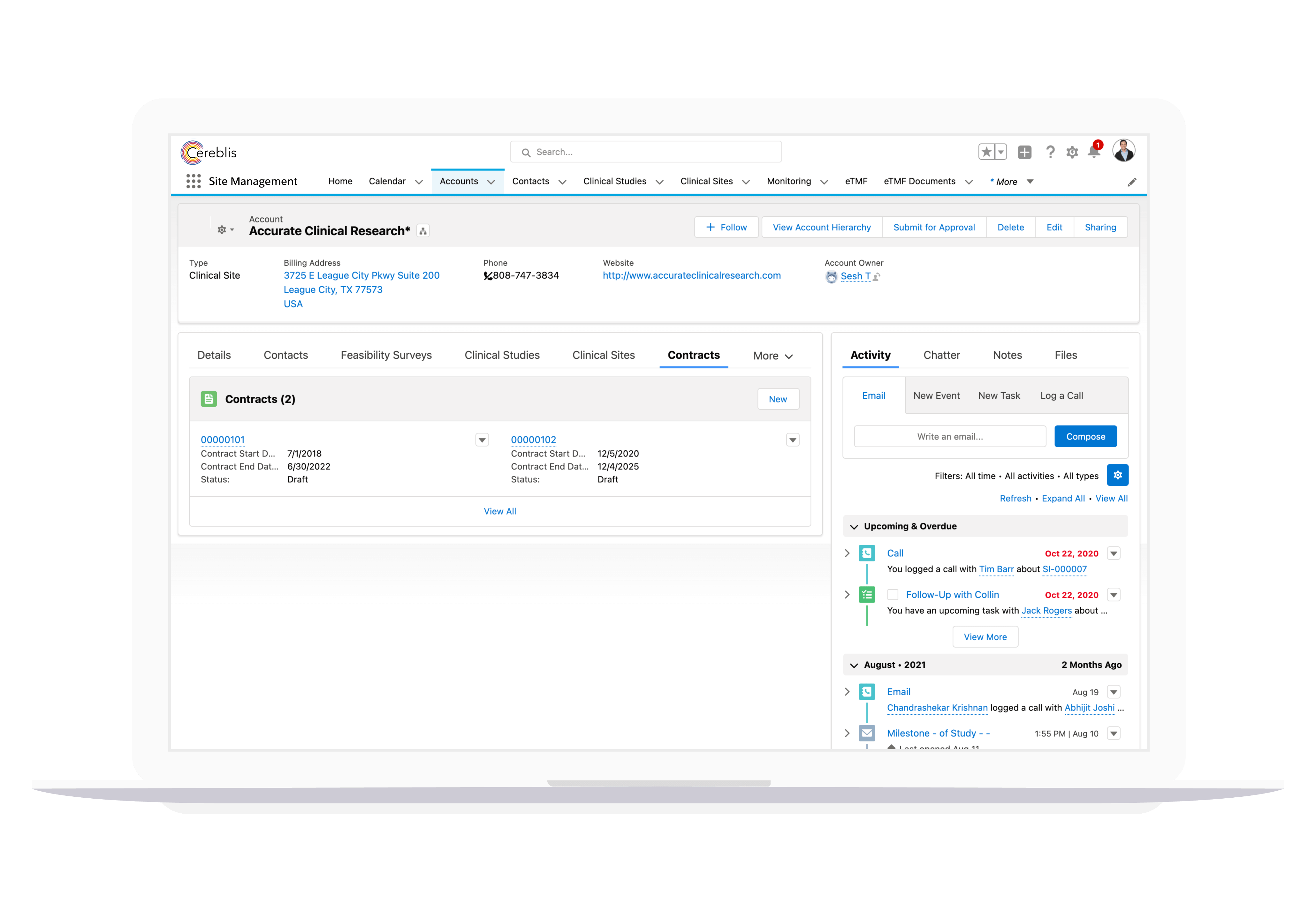1316x911 pixels.
Task: Click the phone dial icon
Action: click(488, 276)
